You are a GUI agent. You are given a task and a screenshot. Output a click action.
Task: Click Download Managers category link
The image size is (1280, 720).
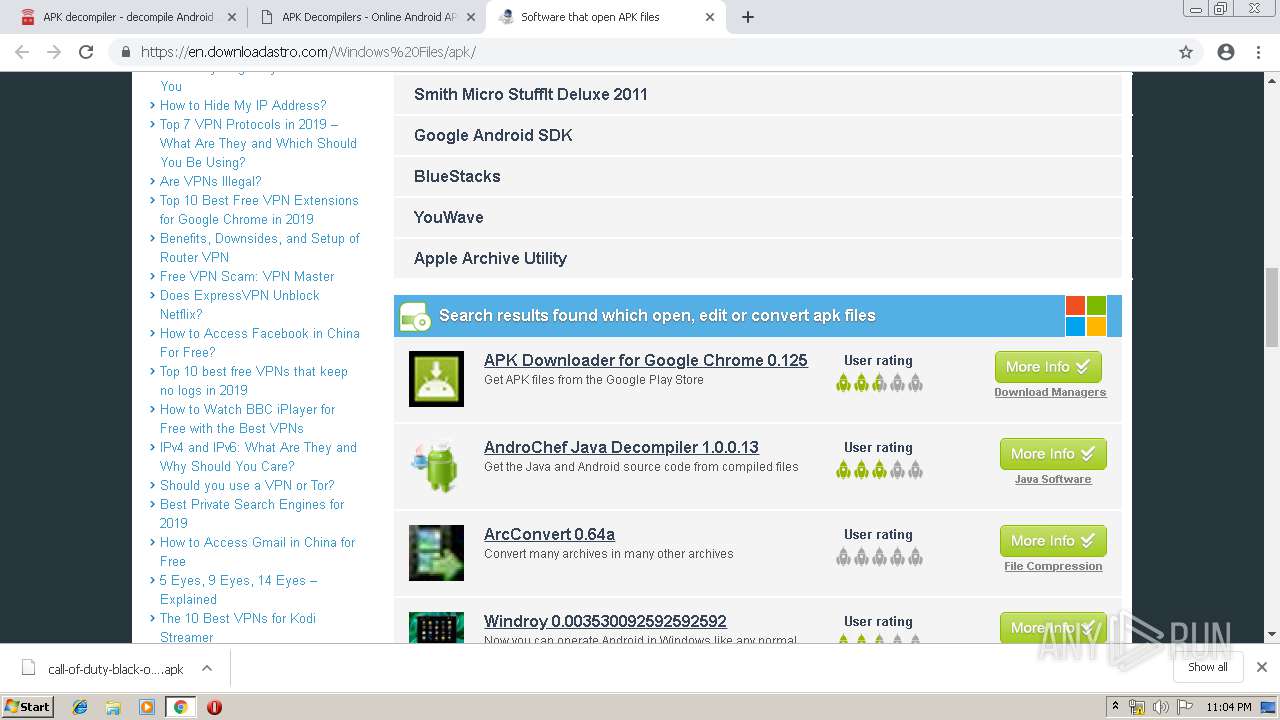[x=1050, y=392]
